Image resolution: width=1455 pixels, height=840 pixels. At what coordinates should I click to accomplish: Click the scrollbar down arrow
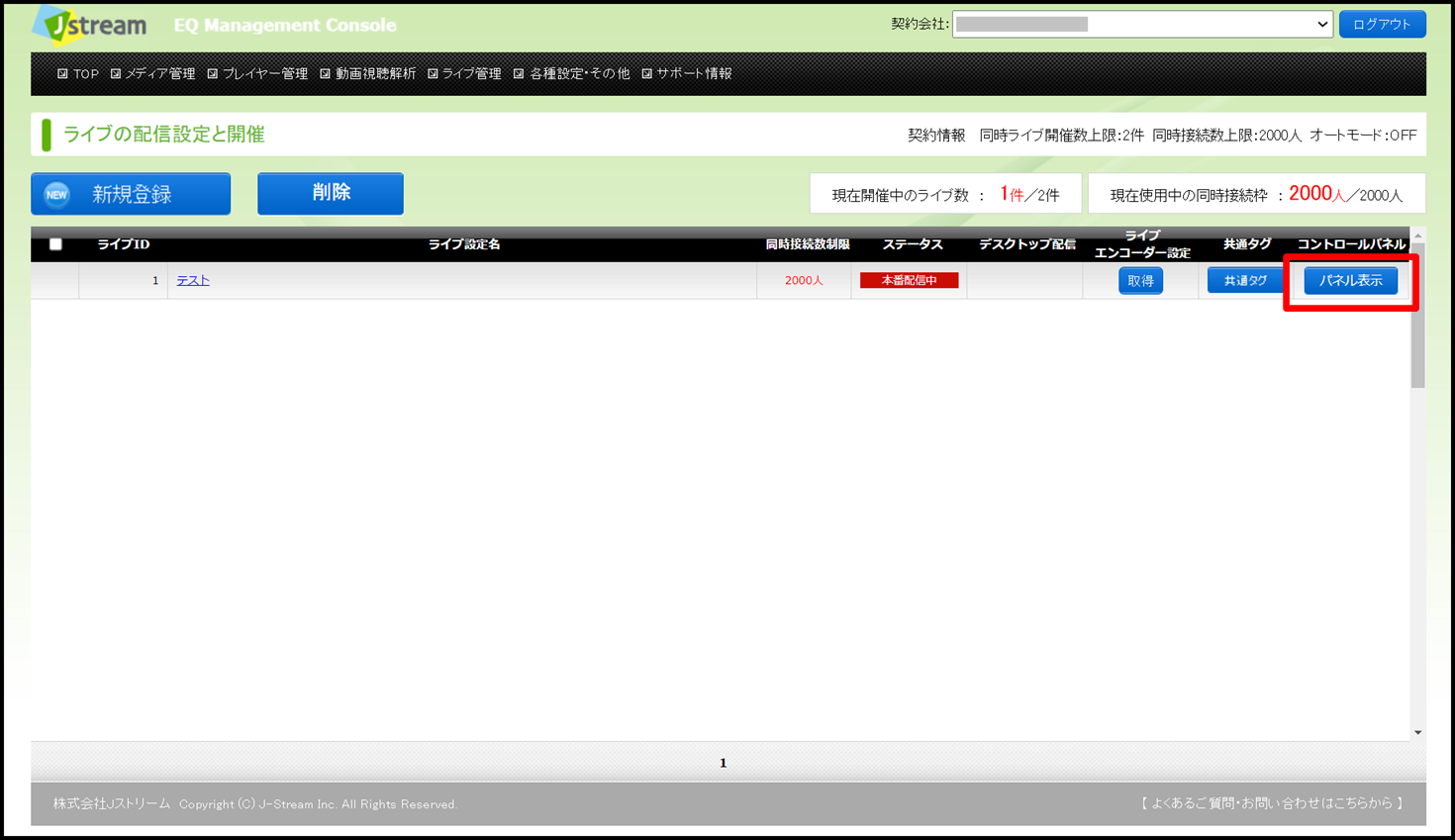click(x=1418, y=733)
